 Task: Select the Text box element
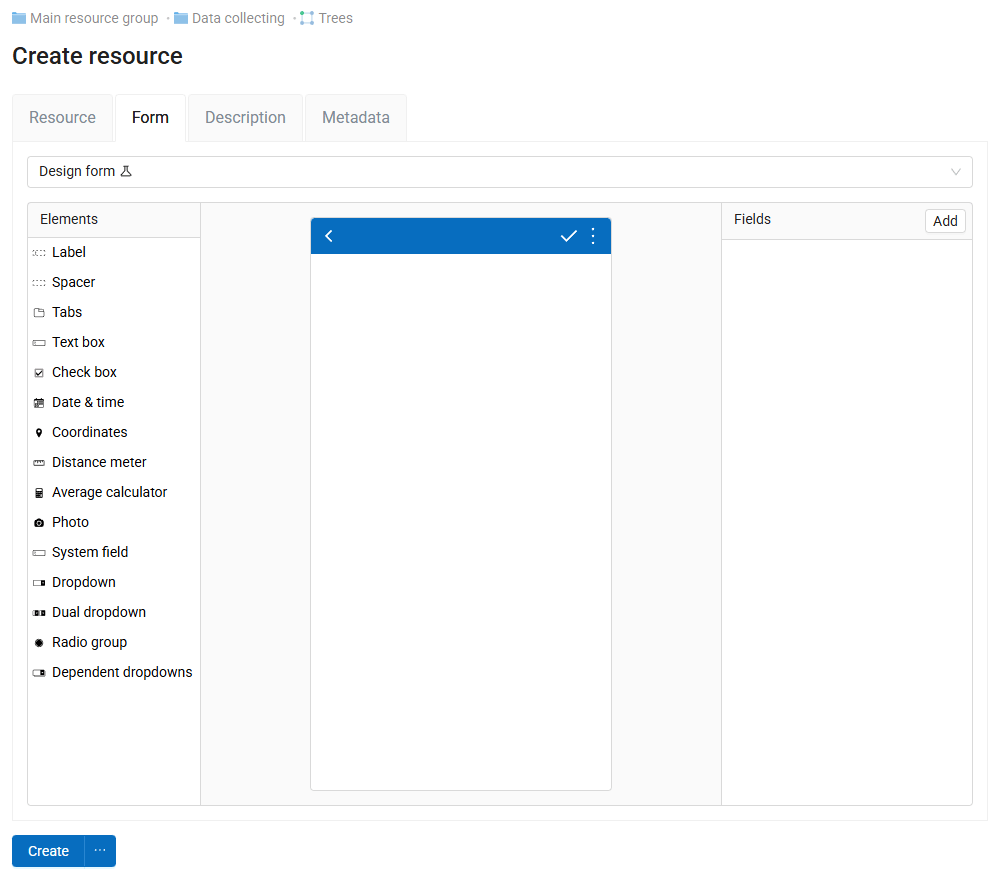[78, 342]
